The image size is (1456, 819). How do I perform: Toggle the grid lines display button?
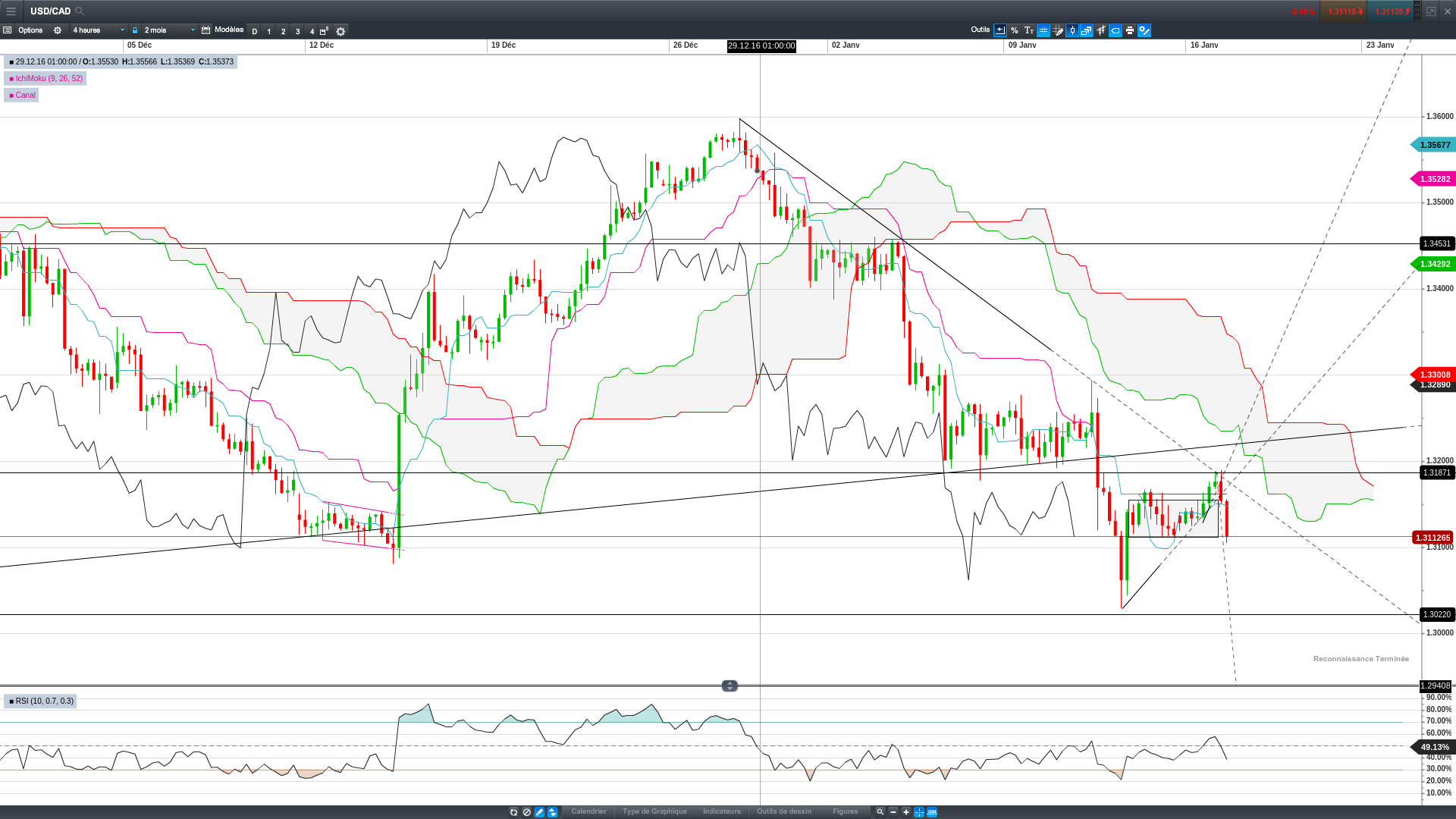coord(1043,31)
